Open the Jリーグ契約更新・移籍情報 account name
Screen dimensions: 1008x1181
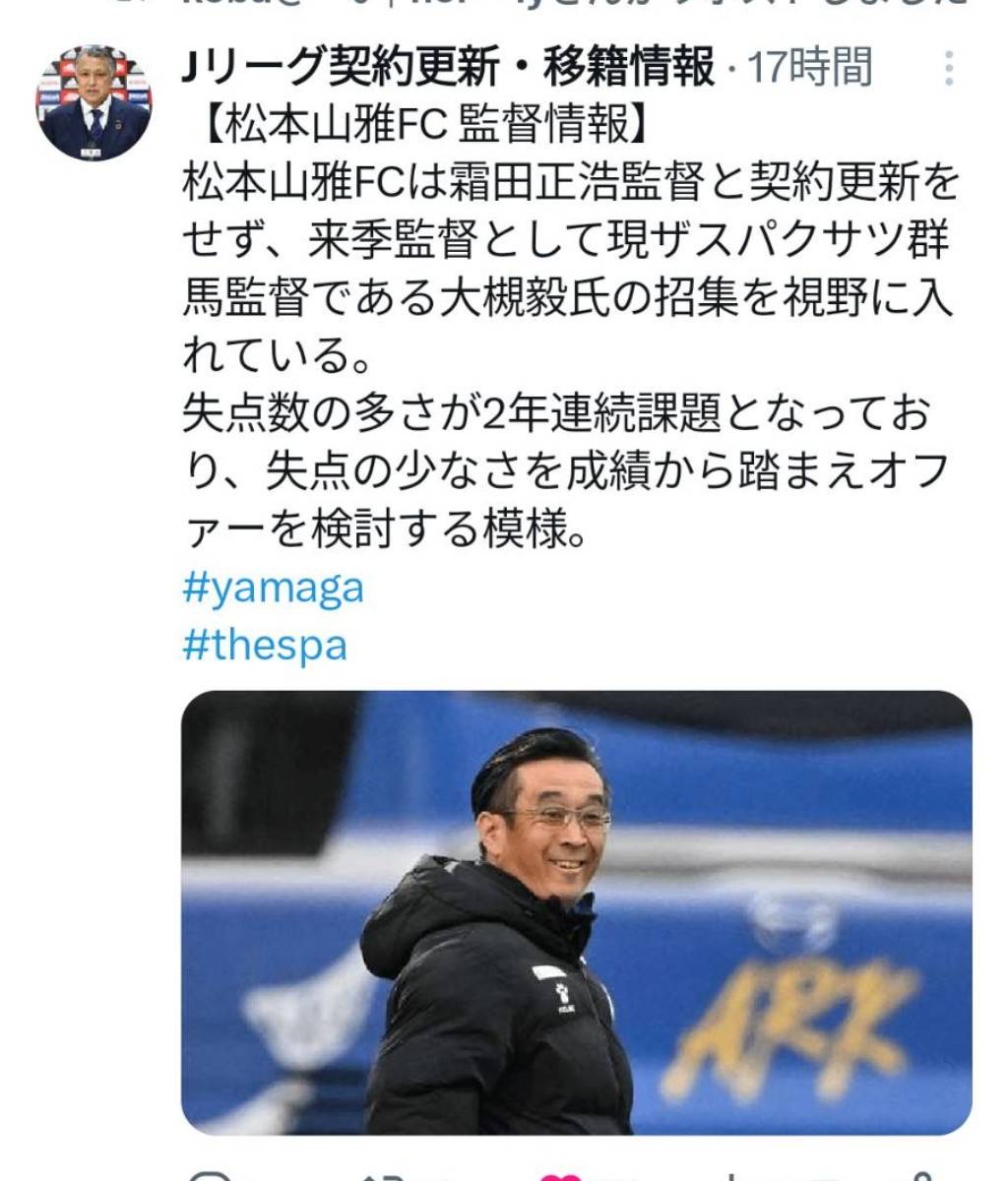tap(450, 68)
